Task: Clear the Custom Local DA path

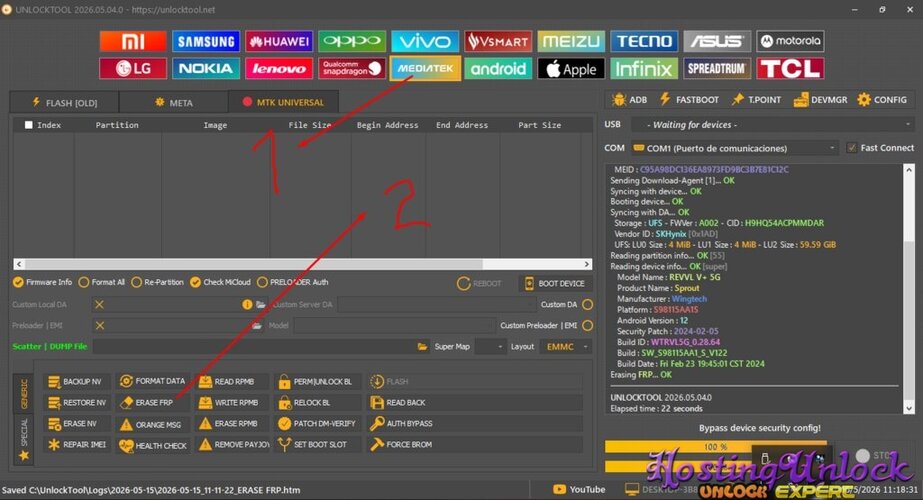Action: coord(99,304)
